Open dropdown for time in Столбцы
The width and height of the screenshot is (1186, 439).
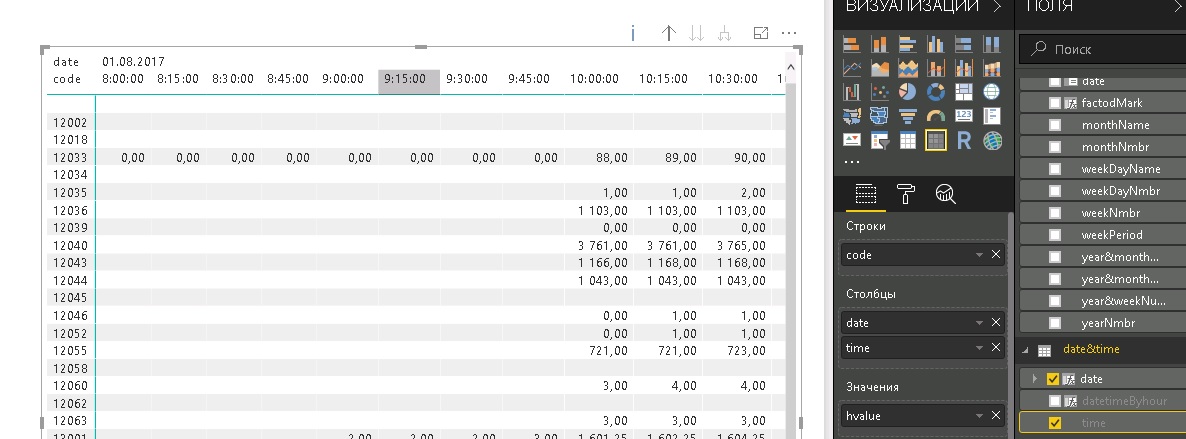tap(980, 347)
